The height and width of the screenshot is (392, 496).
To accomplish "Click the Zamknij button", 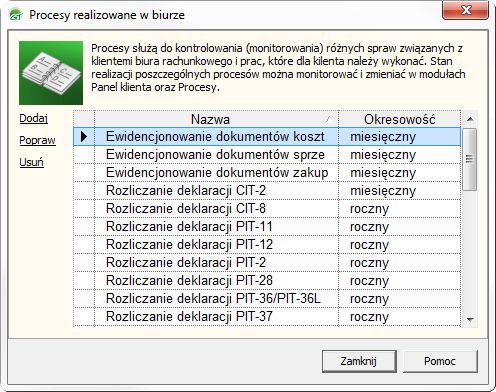I will (x=359, y=361).
